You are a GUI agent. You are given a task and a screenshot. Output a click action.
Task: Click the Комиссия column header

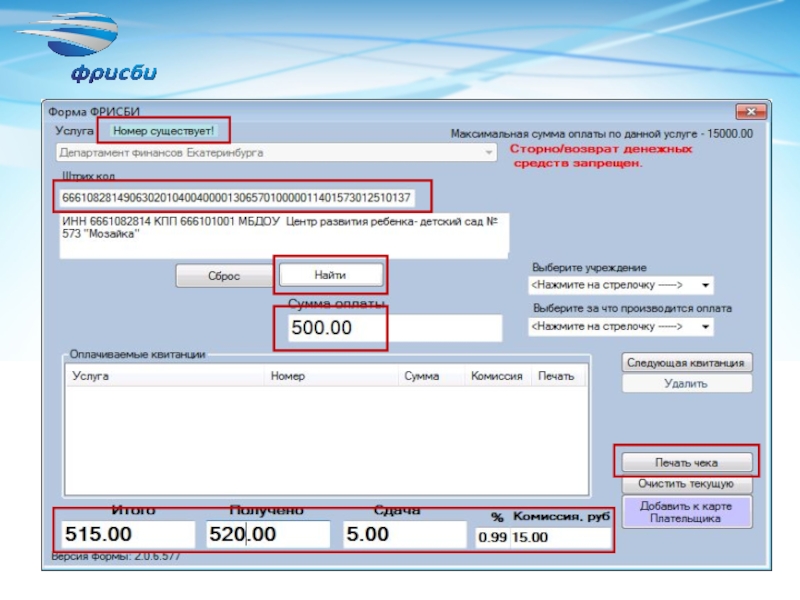(497, 376)
